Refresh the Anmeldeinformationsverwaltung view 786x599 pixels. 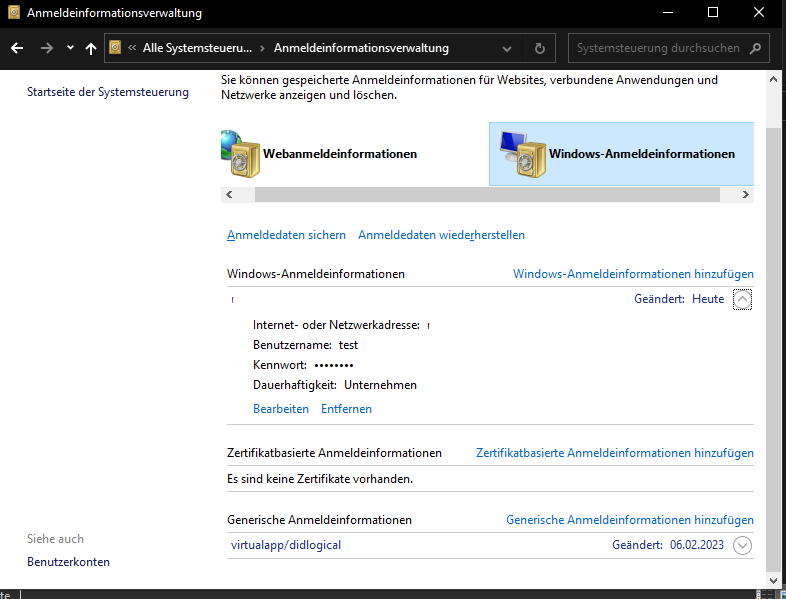click(539, 48)
